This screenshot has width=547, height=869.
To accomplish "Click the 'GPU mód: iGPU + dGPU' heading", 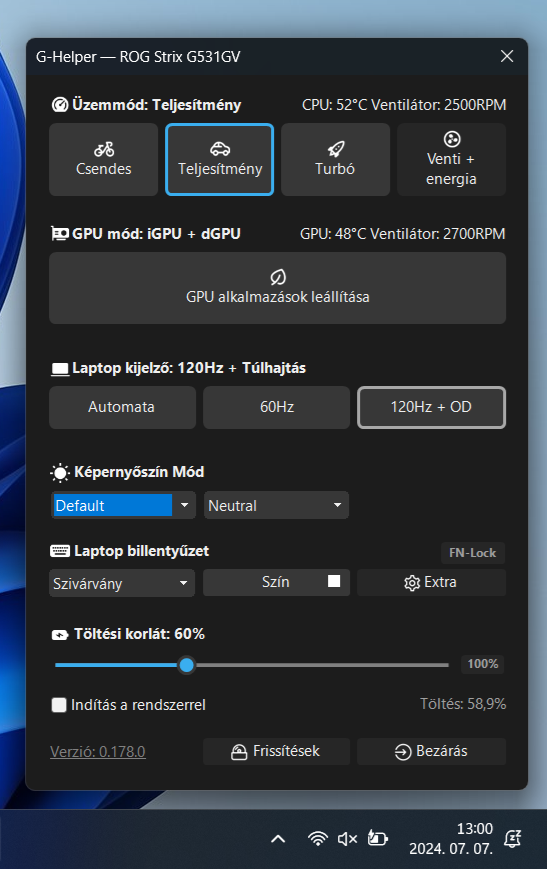I will [x=156, y=234].
